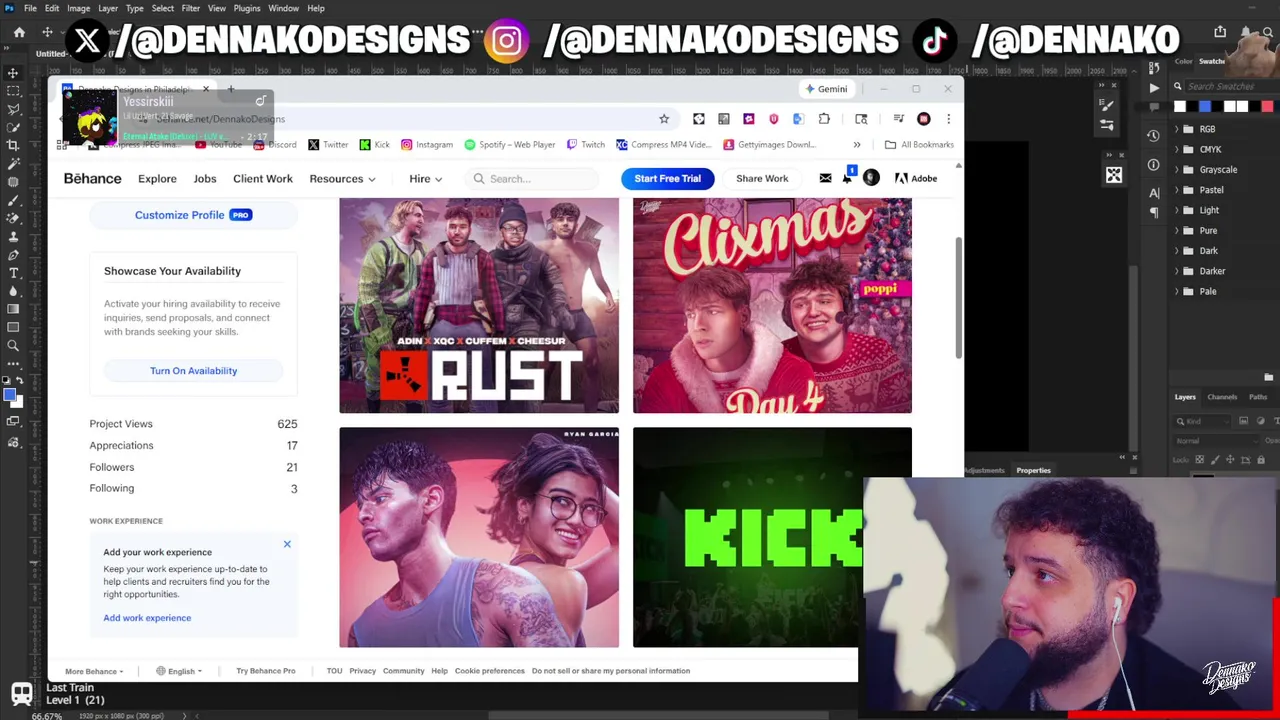Screen dimensions: 1280x720
Task: Expand the Dark swatch group
Action: point(1177,251)
